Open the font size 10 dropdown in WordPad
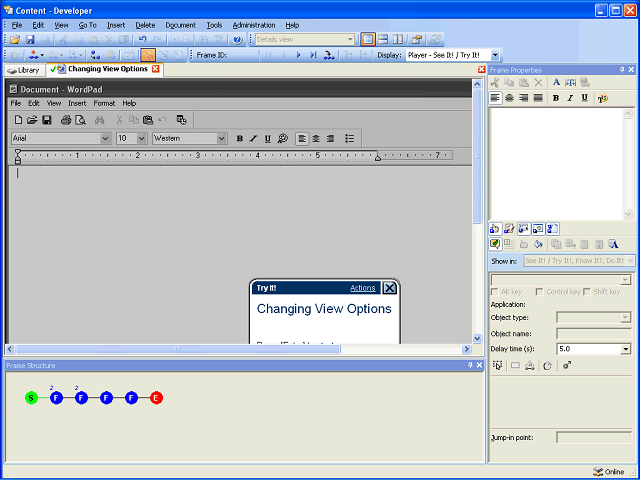 click(x=142, y=138)
